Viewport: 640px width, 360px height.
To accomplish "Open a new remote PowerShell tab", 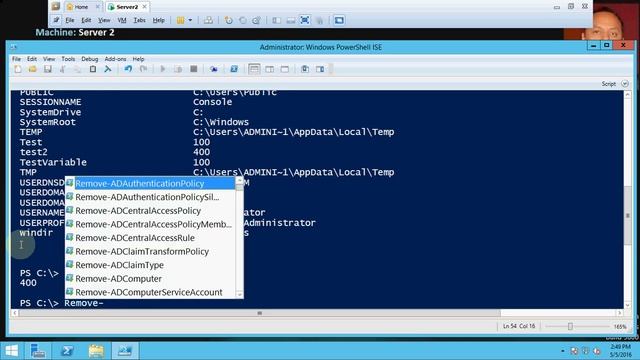I will tap(213, 69).
